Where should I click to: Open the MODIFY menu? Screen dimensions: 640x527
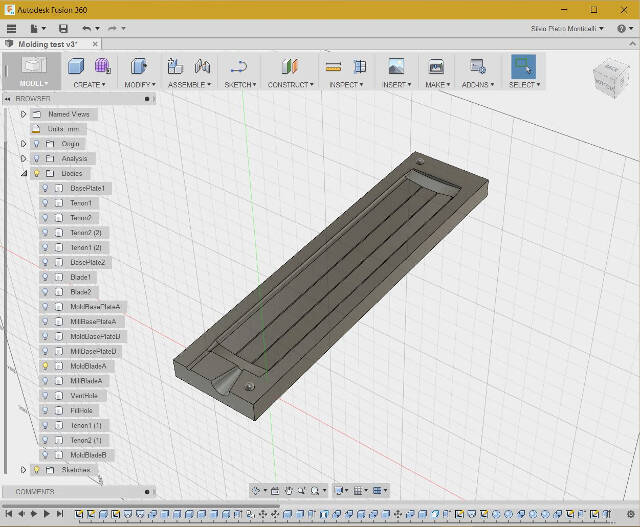click(140, 84)
